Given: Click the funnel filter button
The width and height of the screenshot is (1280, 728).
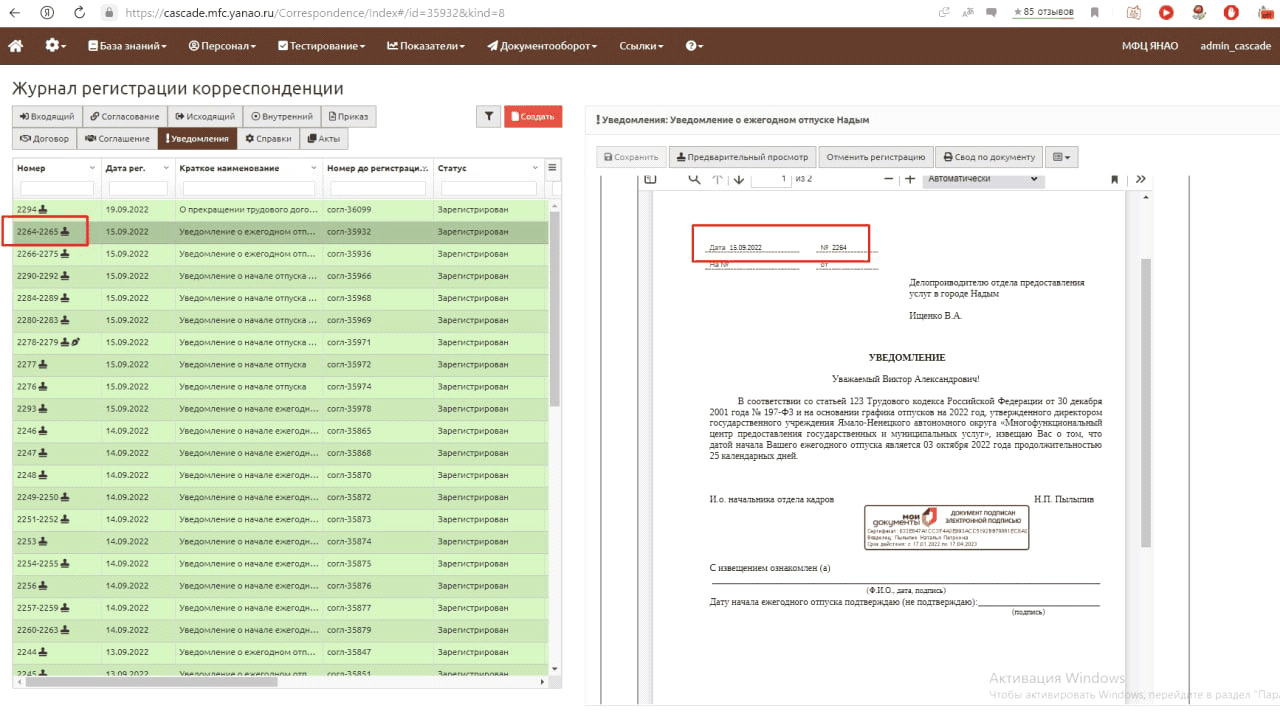Looking at the screenshot, I should [488, 117].
